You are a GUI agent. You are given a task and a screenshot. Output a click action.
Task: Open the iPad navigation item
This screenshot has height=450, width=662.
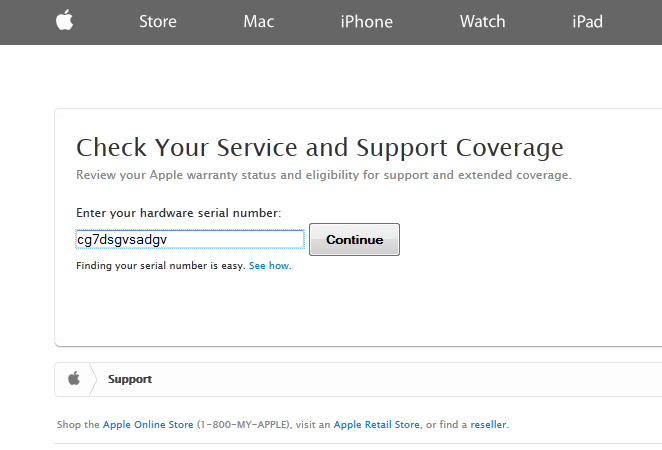[587, 22]
